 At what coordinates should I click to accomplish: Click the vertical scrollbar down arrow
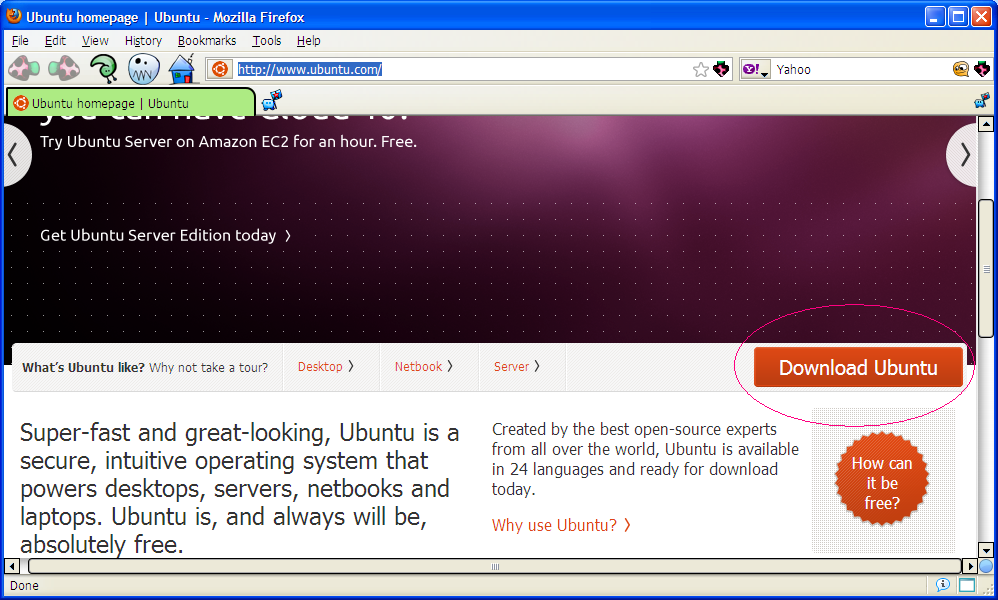986,549
